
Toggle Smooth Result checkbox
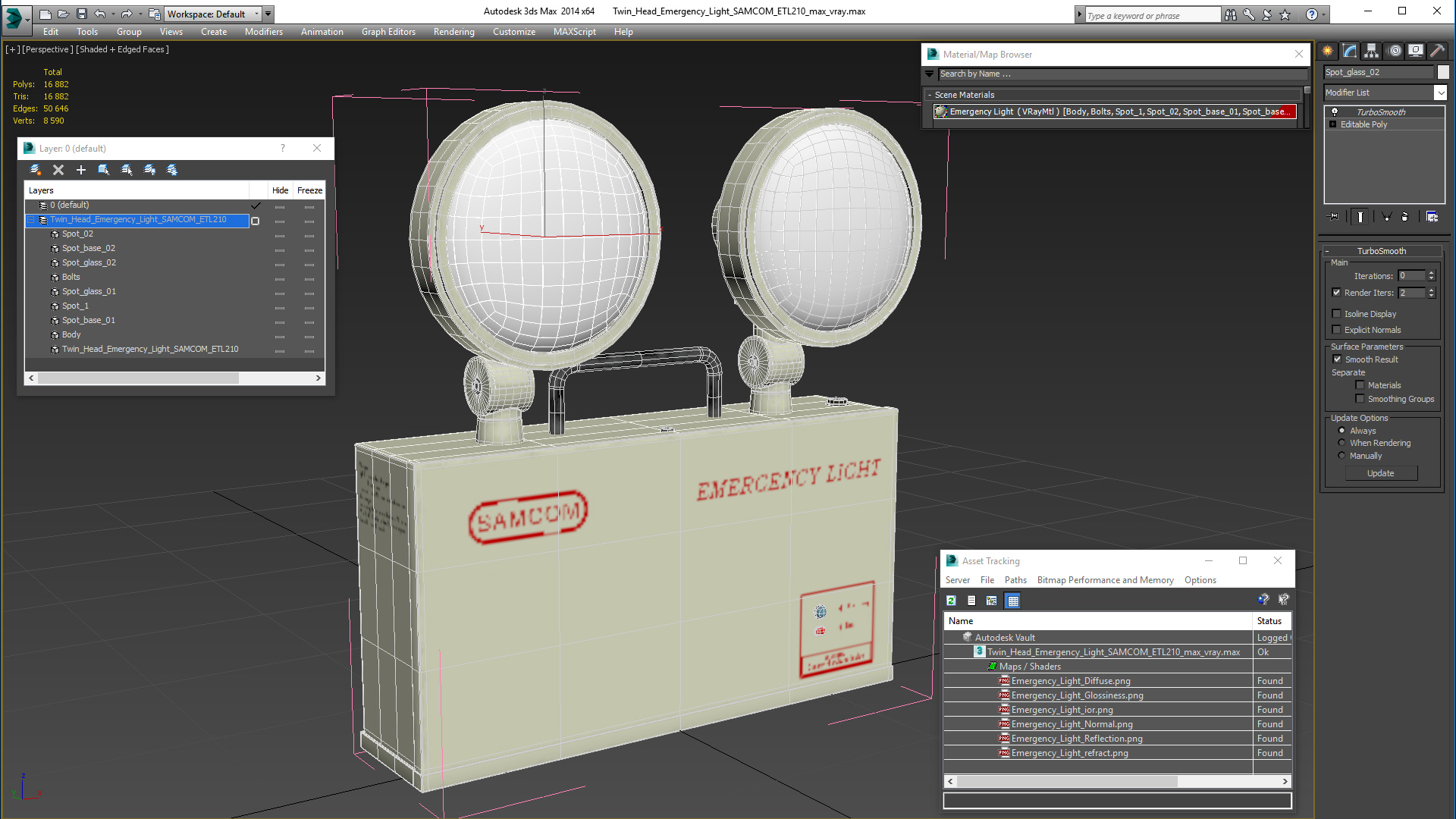[1337, 359]
